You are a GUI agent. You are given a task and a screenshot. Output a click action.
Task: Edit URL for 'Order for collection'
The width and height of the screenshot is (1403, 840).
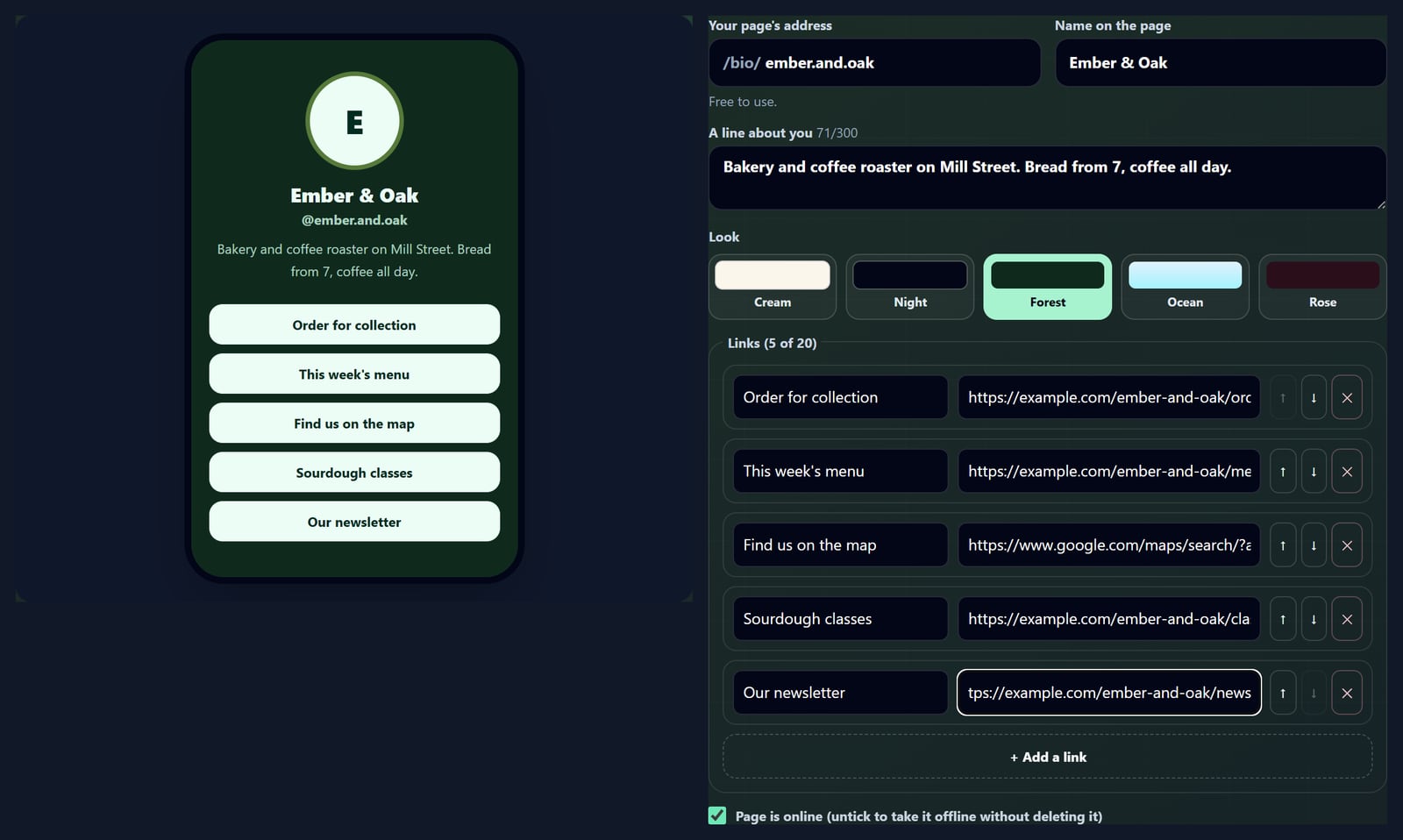1109,397
